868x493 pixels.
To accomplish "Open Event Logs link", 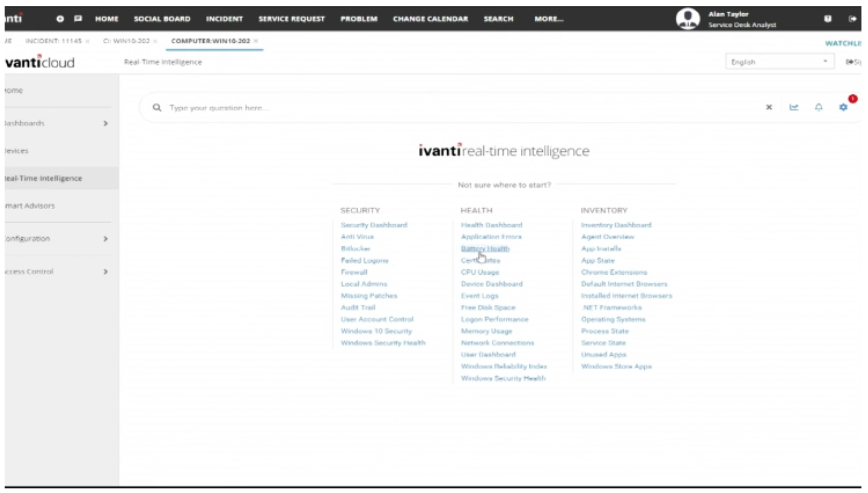I will [x=479, y=296].
